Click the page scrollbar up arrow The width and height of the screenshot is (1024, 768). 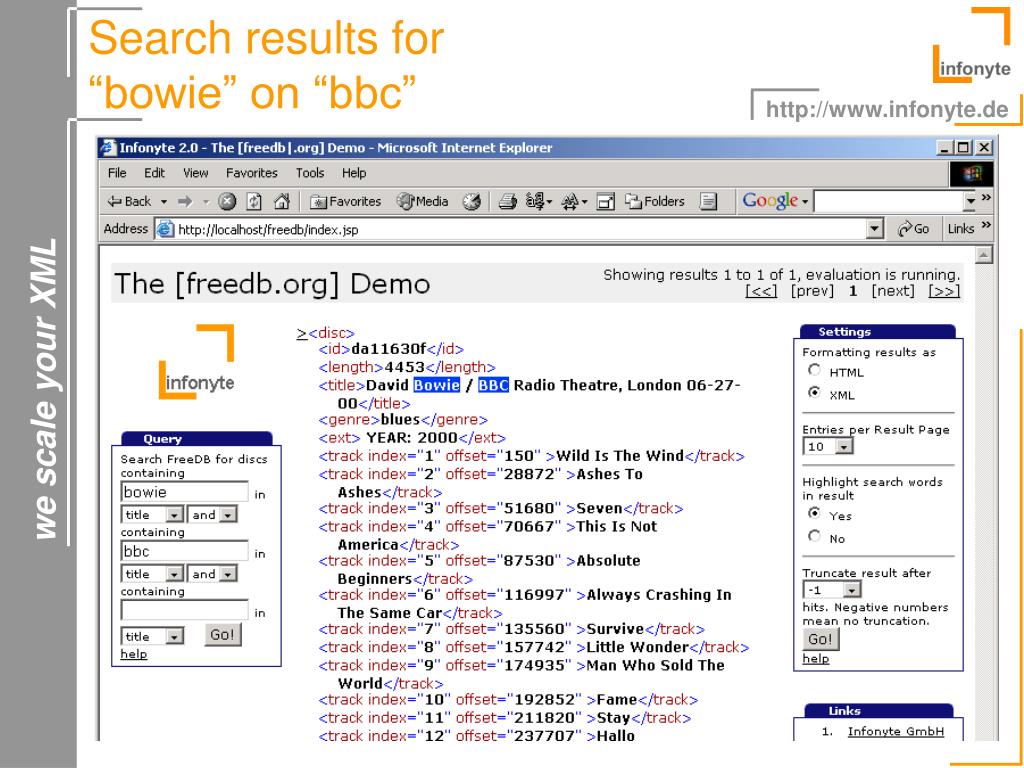(984, 255)
